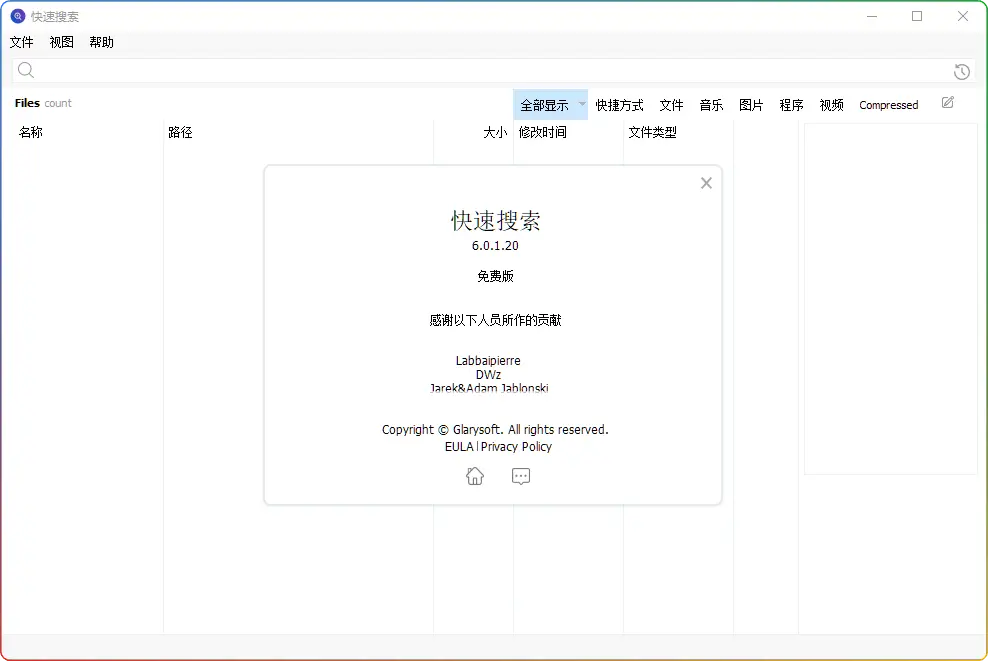
Task: Select the 文件 filter tab
Action: (x=672, y=105)
